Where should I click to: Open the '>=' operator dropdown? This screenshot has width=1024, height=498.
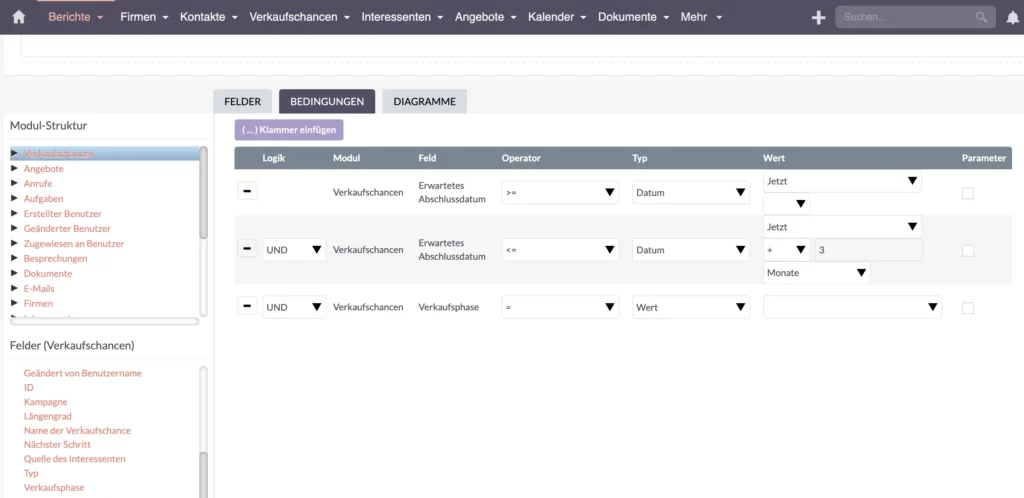click(560, 193)
